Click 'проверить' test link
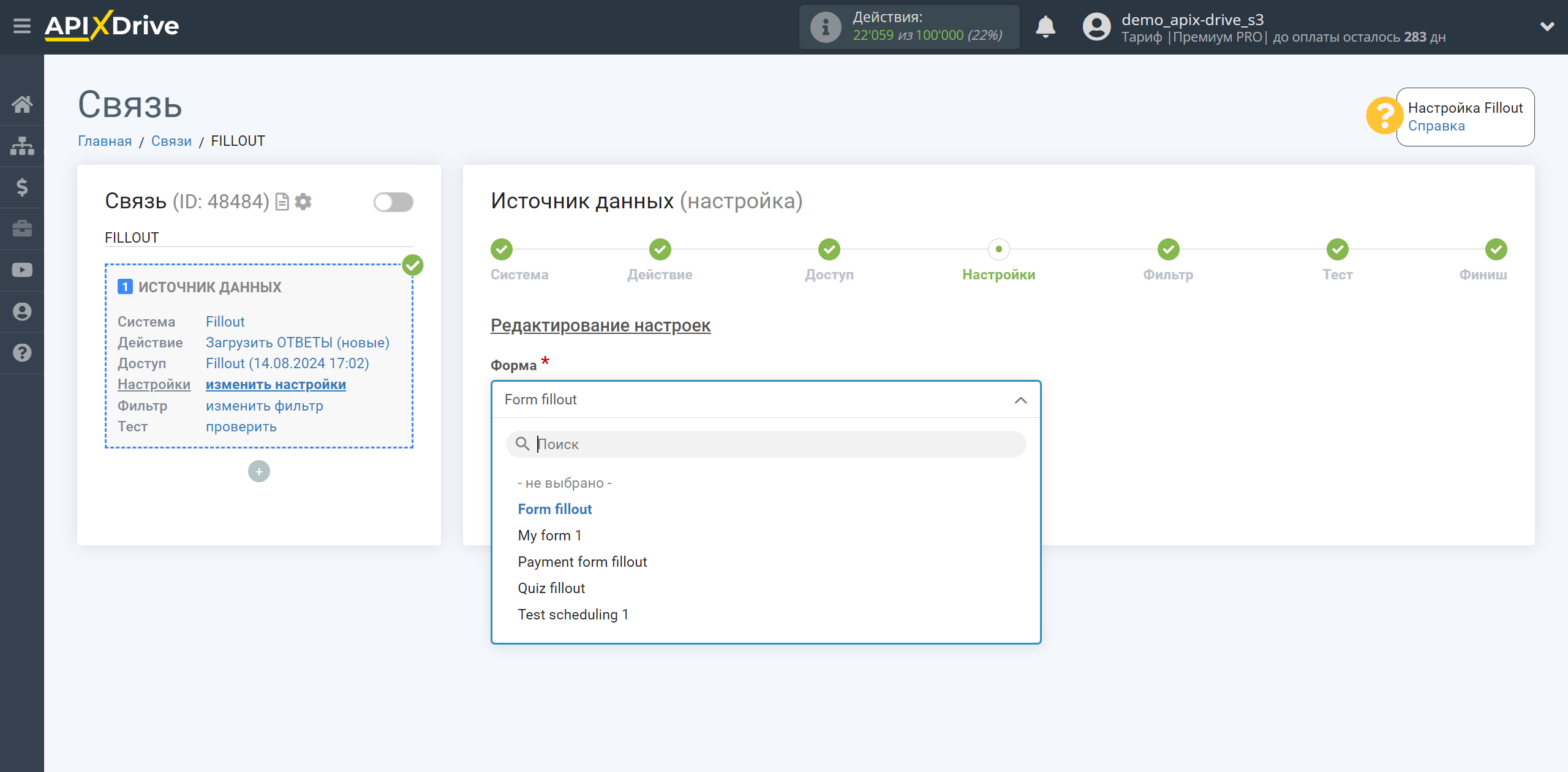1568x772 pixels. click(241, 426)
